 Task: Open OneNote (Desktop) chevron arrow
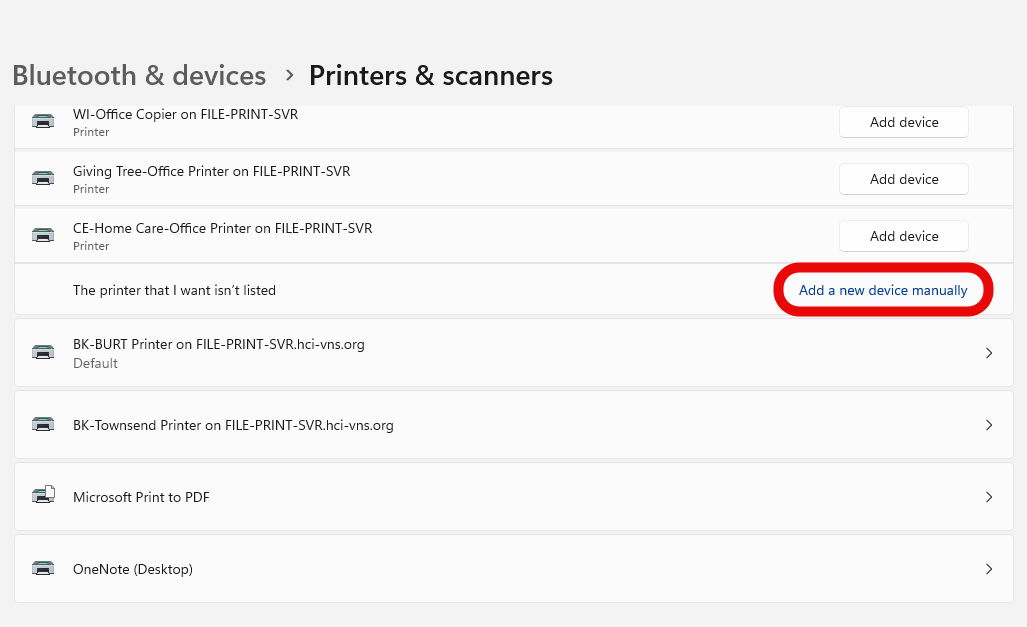pyautogui.click(x=989, y=569)
